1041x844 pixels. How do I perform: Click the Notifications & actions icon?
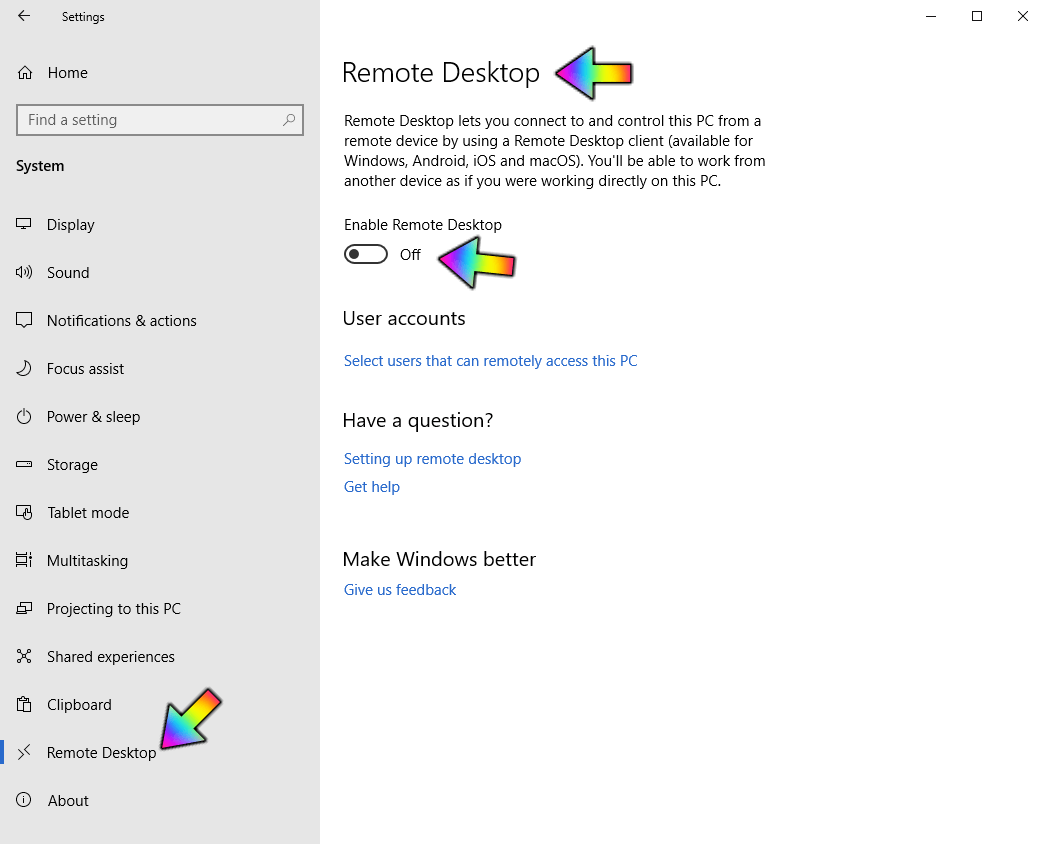point(24,320)
